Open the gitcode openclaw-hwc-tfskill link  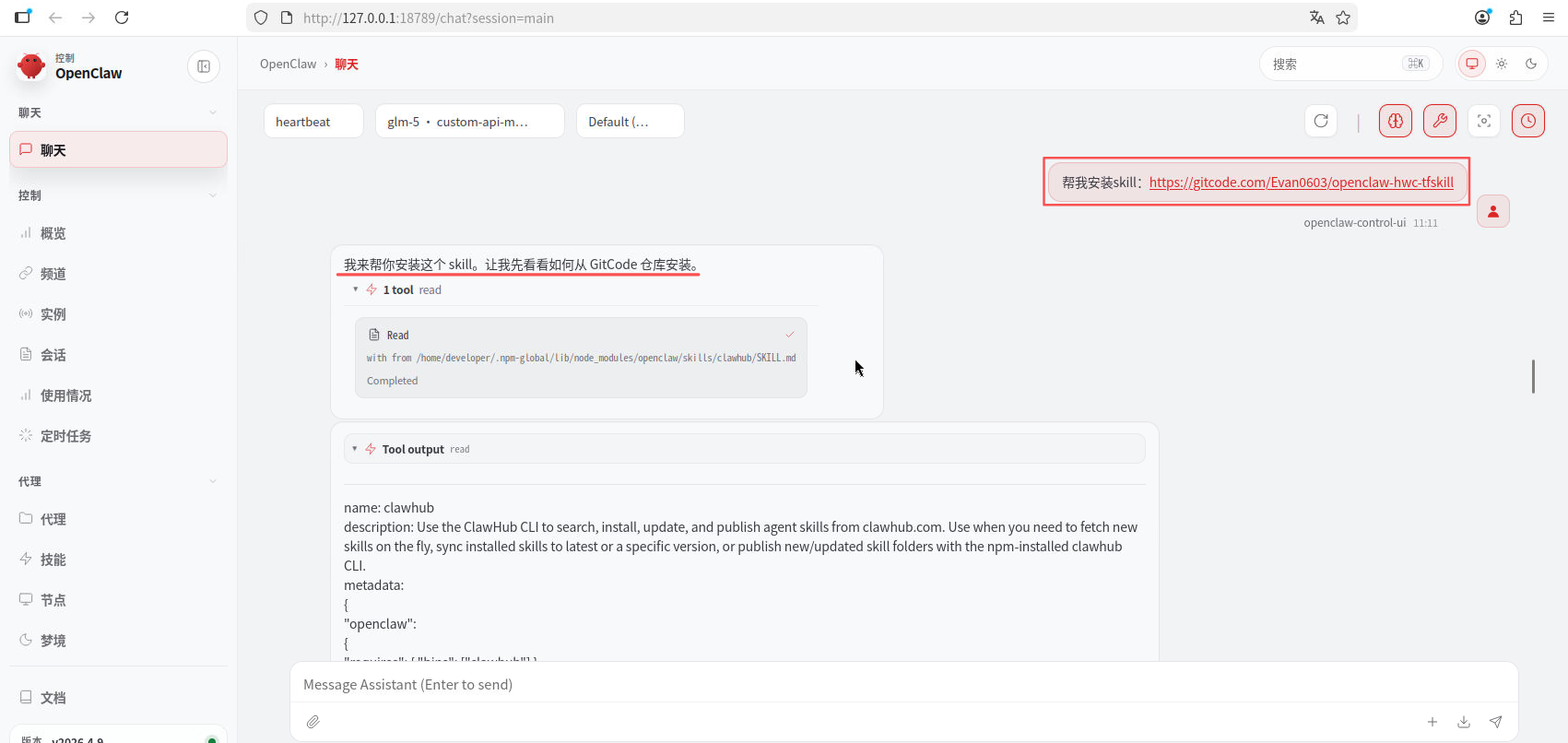[x=1302, y=183]
